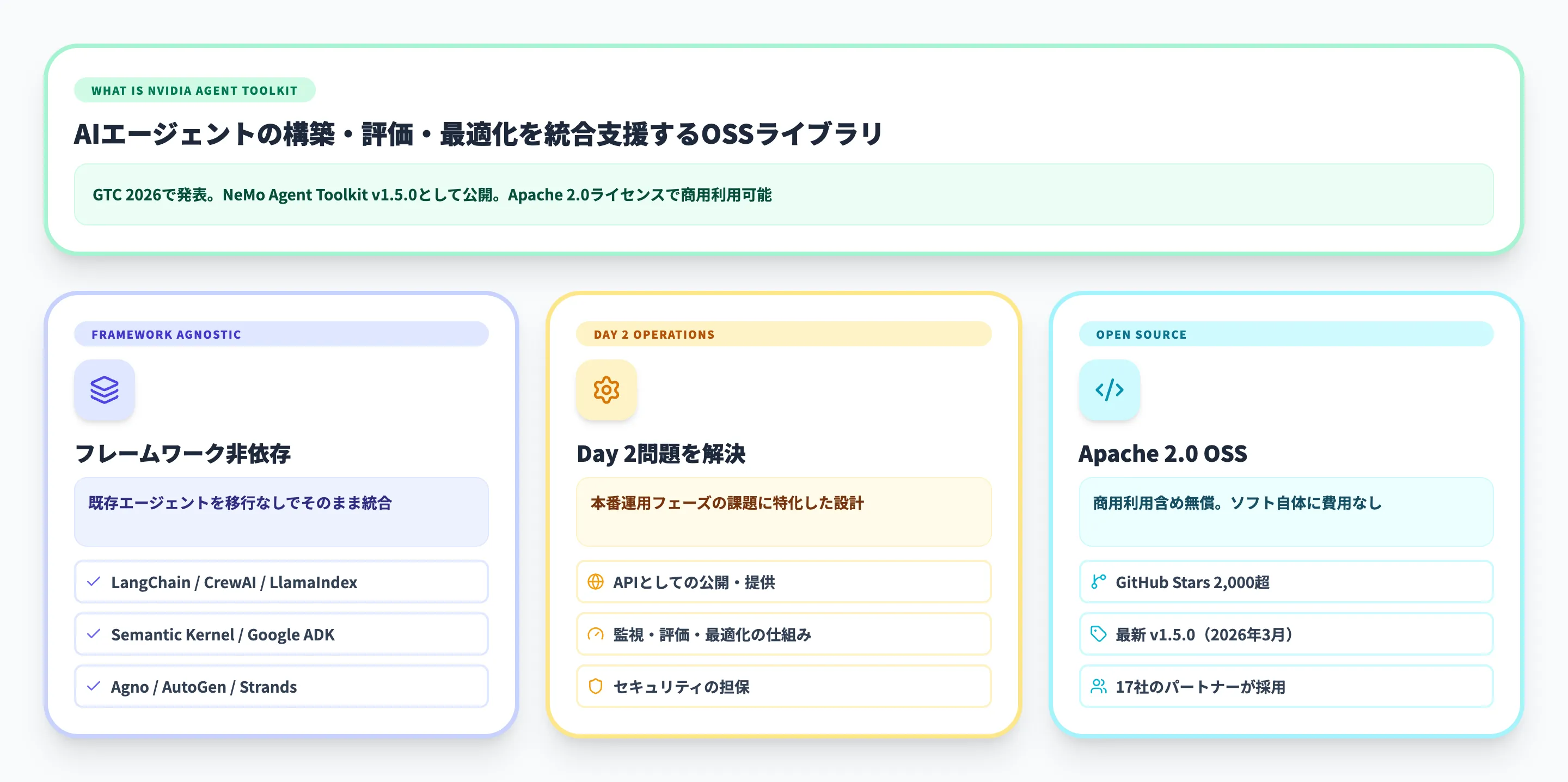
Task: Open the Apache 2.0 OSS card heading
Action: point(1162,454)
